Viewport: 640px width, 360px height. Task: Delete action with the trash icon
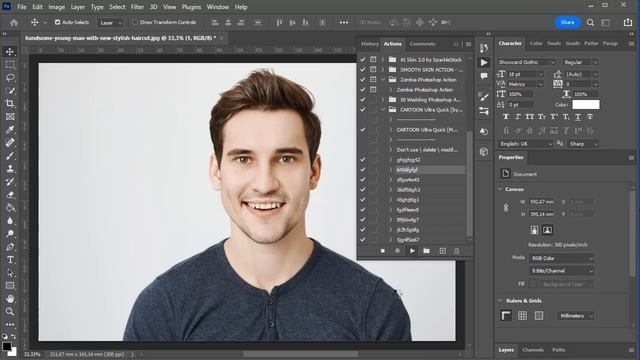tap(457, 251)
